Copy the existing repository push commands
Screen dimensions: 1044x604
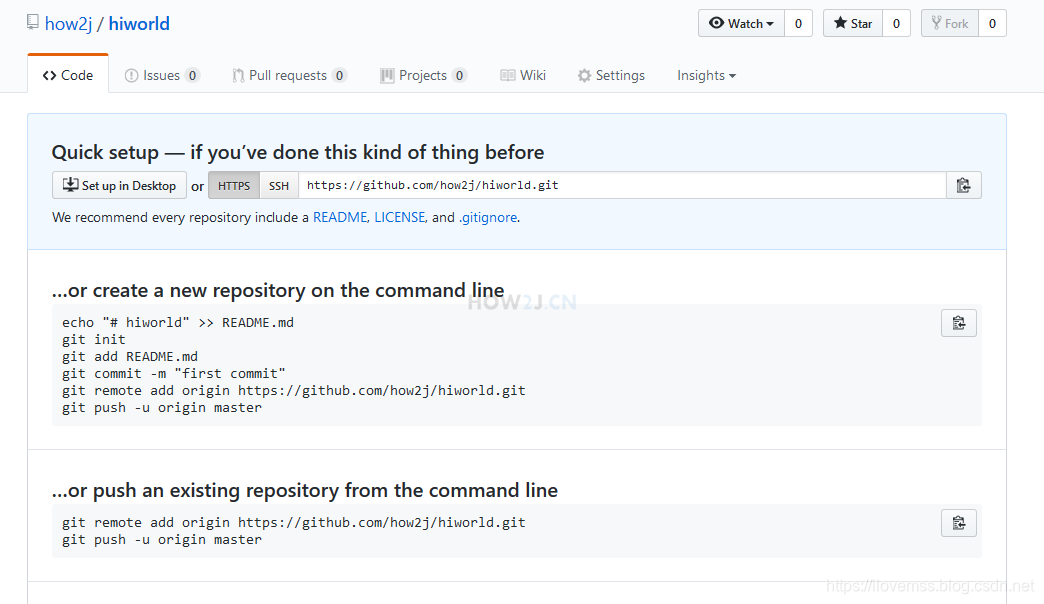click(958, 522)
